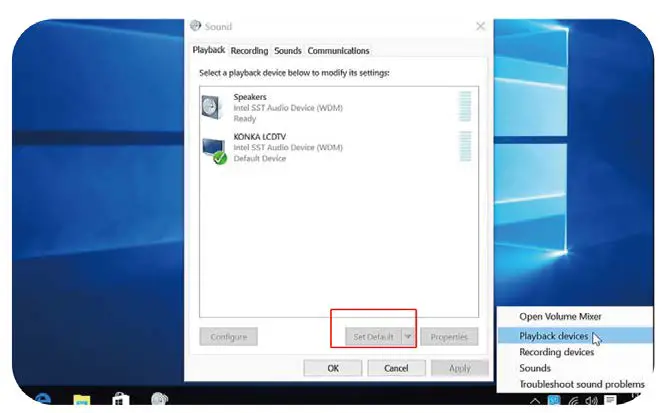Switch to the Playback tab

[208, 50]
